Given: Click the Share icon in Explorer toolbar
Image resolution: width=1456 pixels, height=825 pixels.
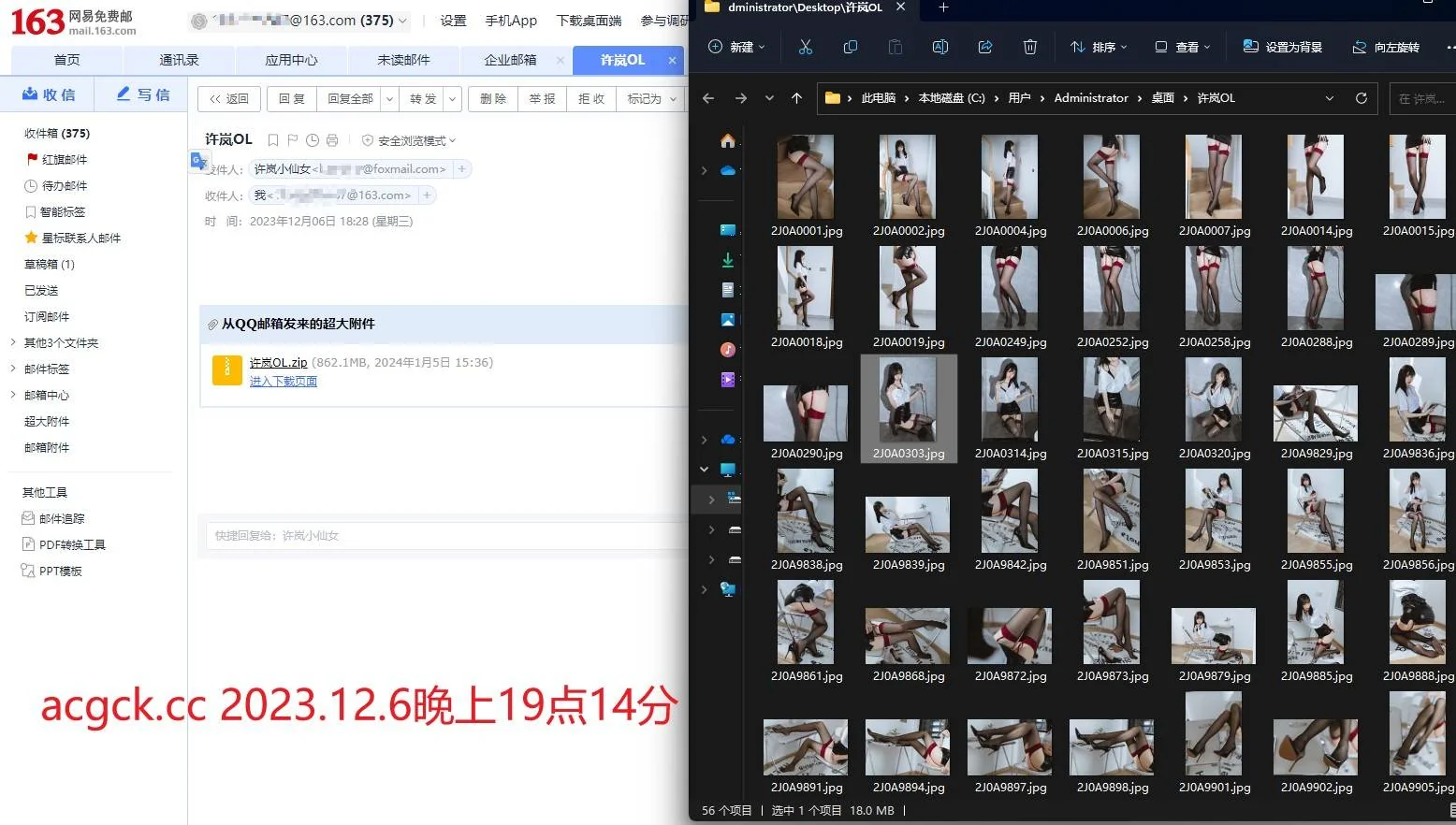Looking at the screenshot, I should click(x=984, y=47).
